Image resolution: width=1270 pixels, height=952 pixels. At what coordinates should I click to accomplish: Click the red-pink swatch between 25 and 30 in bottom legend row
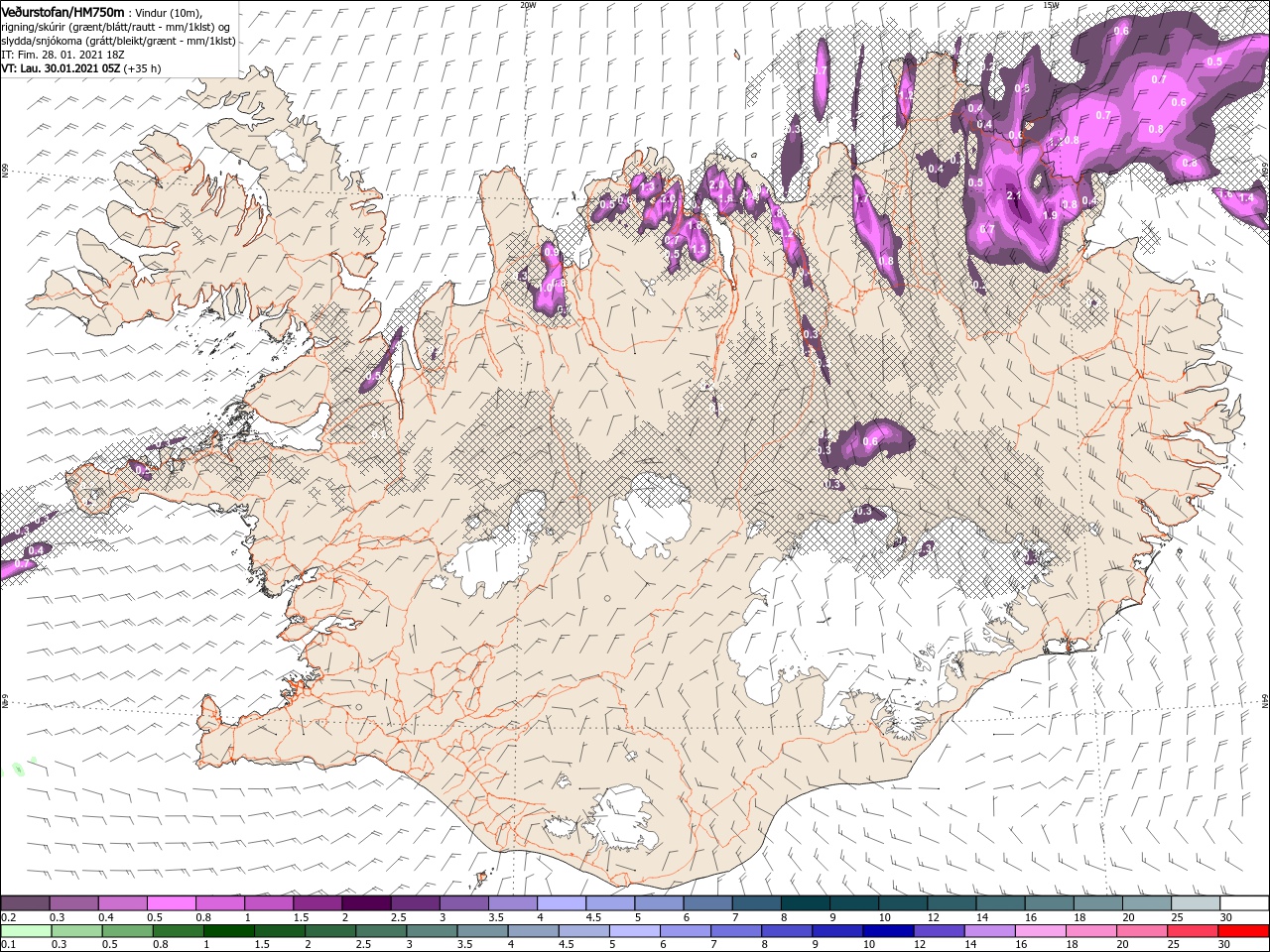click(x=1194, y=930)
